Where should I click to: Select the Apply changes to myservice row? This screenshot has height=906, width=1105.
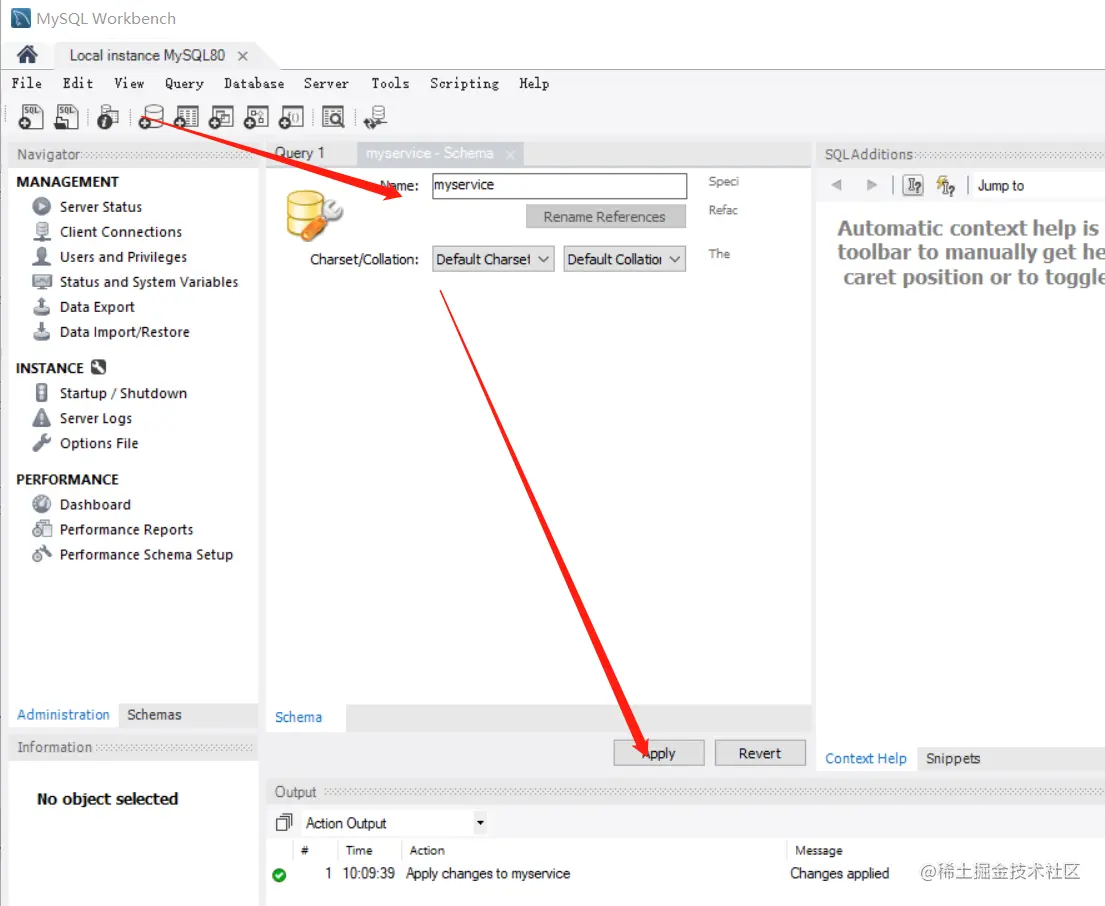[488, 874]
